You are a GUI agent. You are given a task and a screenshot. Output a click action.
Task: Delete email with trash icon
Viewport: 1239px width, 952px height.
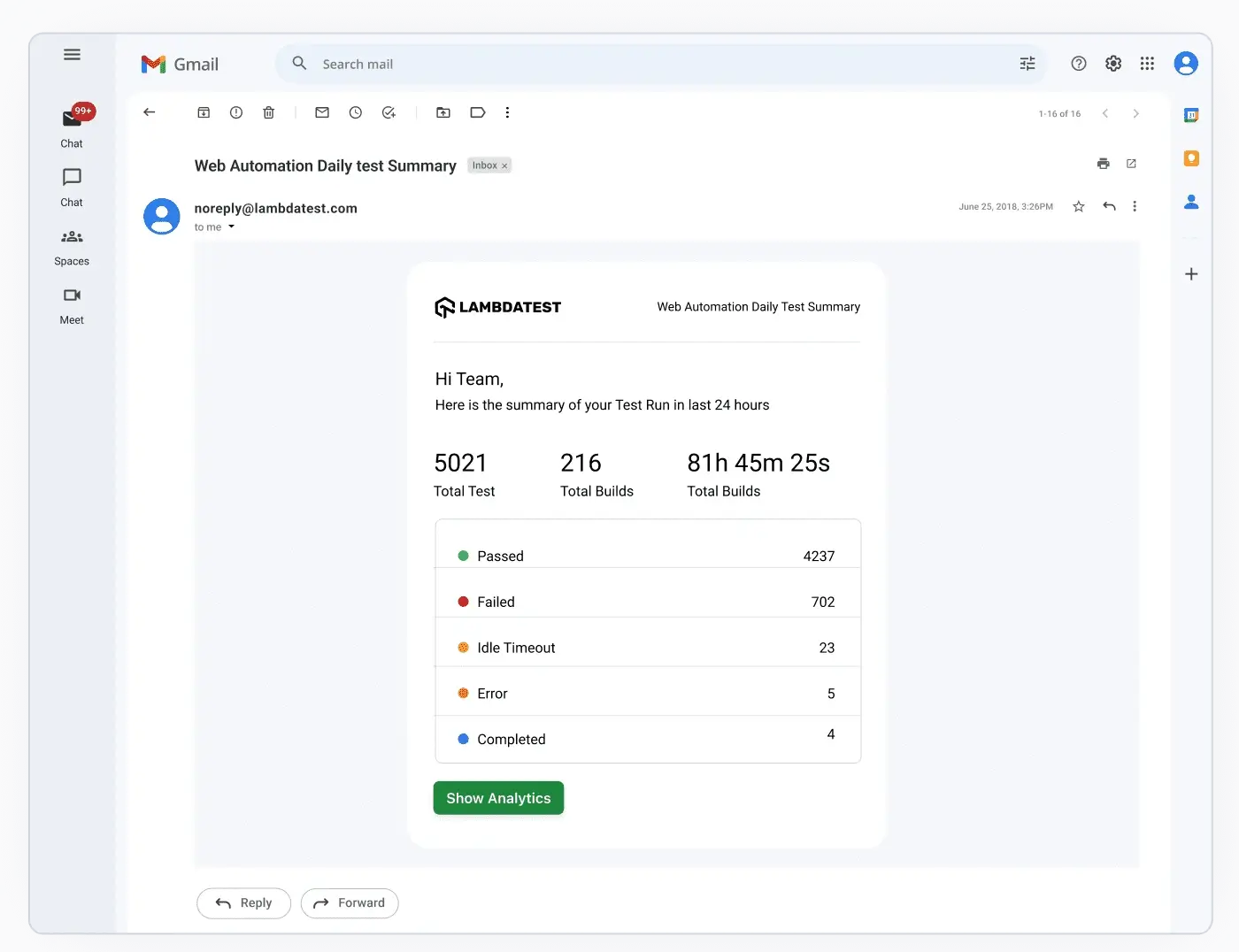pos(269,112)
